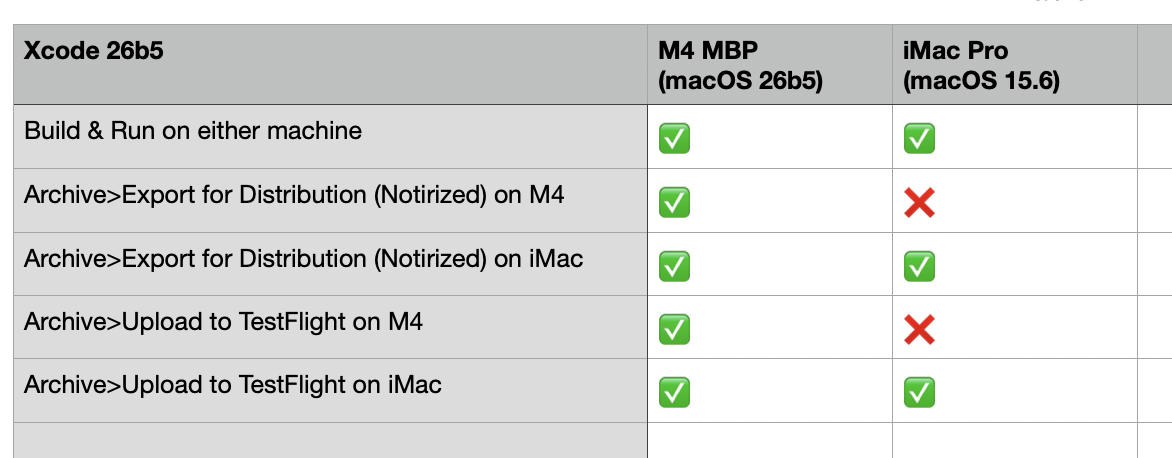Select the iMac Pro column header cell
This screenshot has width=1172, height=458.
pos(1015,64)
